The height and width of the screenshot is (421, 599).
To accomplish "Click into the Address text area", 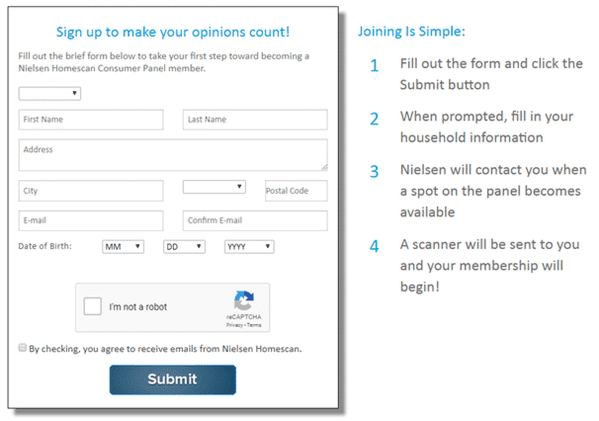I will click(173, 155).
